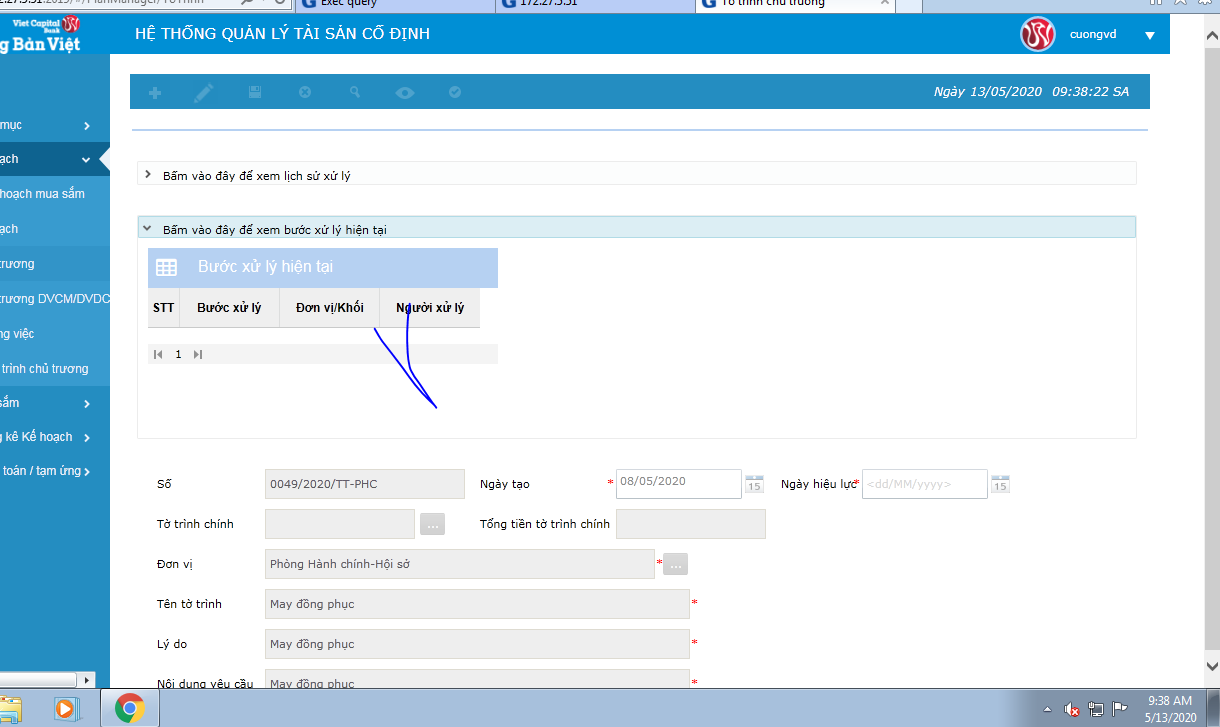This screenshot has width=1220, height=727.
Task: Go to first page in step table pager
Action: (x=158, y=354)
